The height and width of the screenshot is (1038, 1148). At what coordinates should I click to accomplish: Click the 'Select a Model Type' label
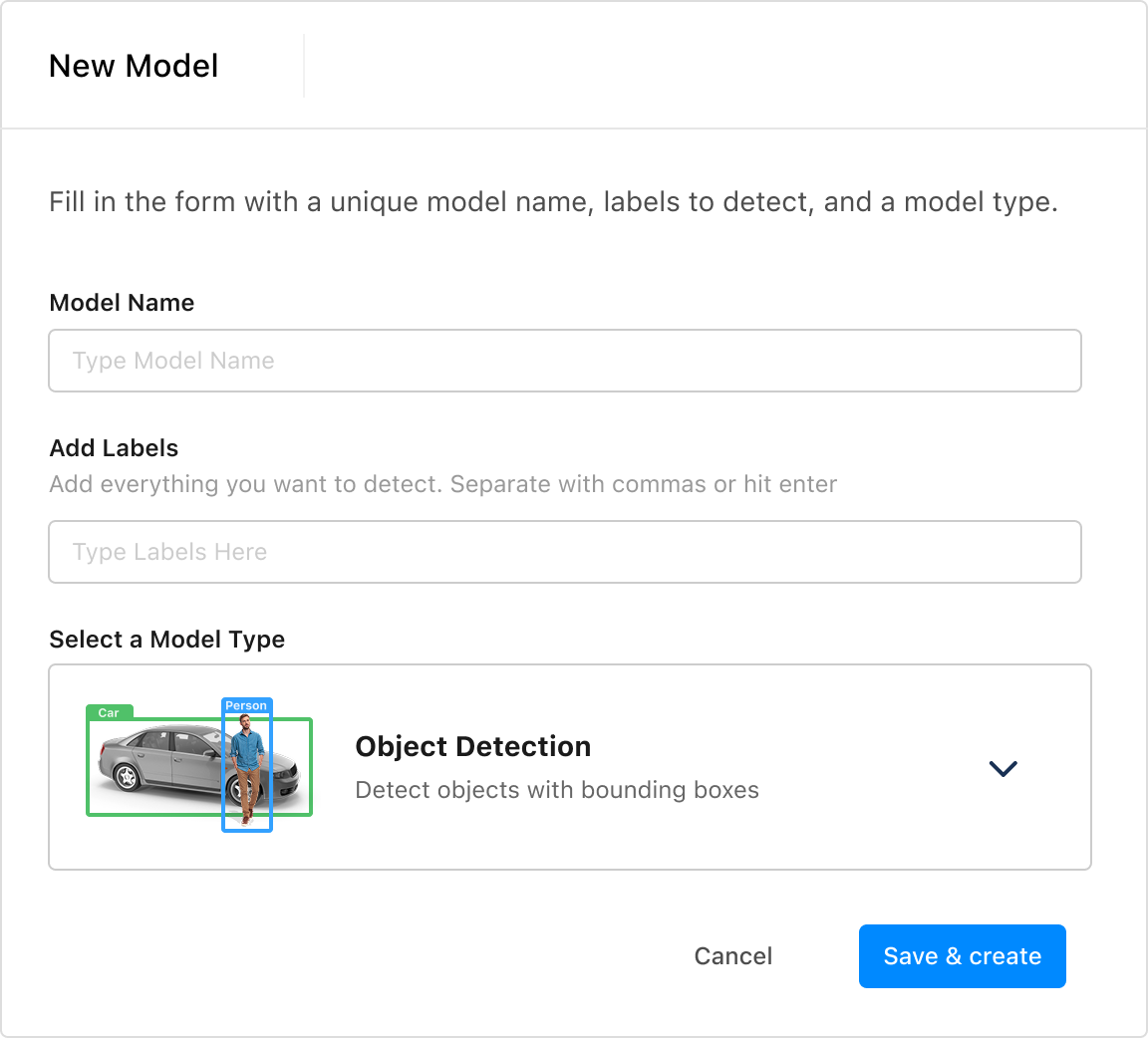166,640
